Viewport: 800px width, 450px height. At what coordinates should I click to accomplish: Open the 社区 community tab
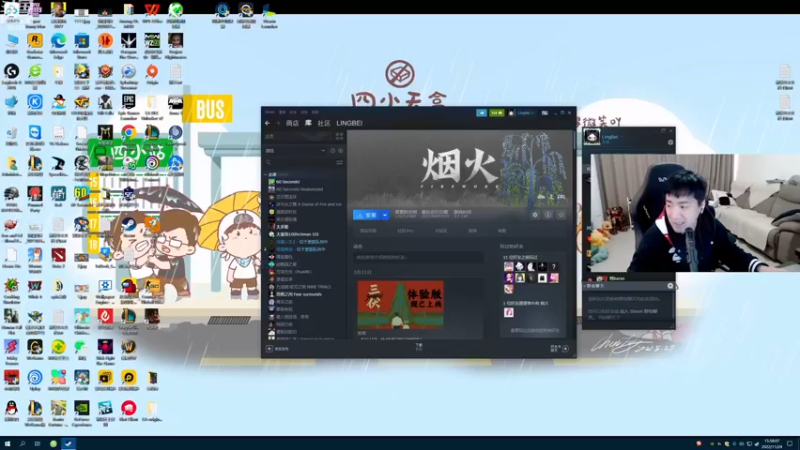point(324,123)
